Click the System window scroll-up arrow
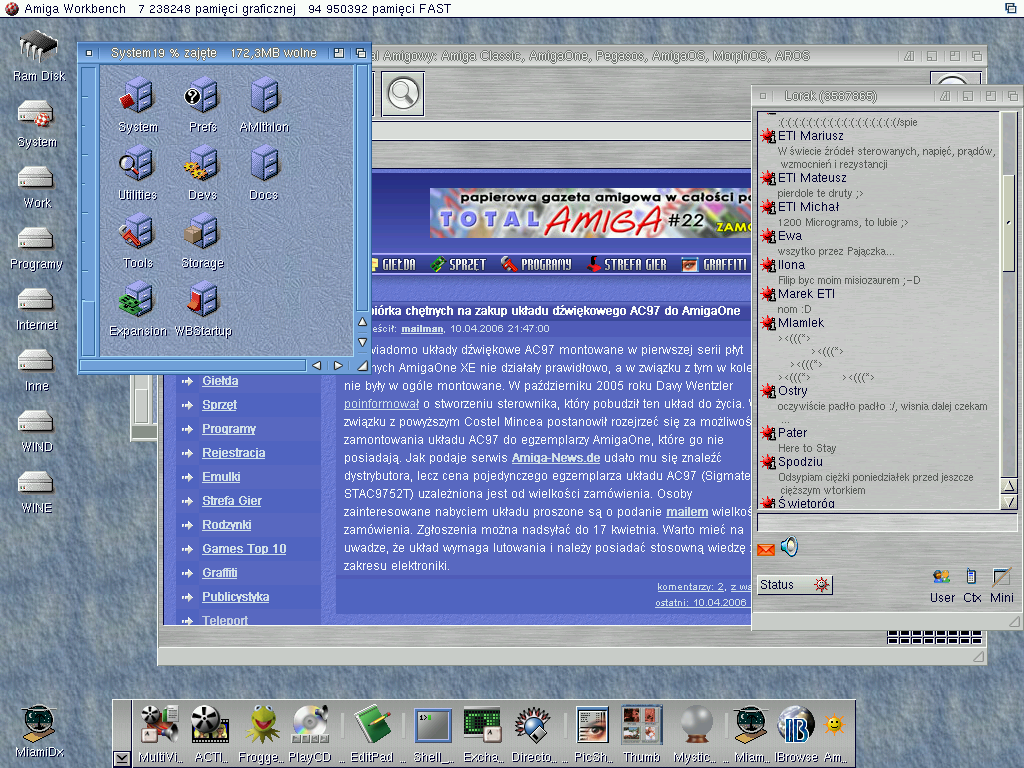The height and width of the screenshot is (768, 1024). click(x=363, y=322)
